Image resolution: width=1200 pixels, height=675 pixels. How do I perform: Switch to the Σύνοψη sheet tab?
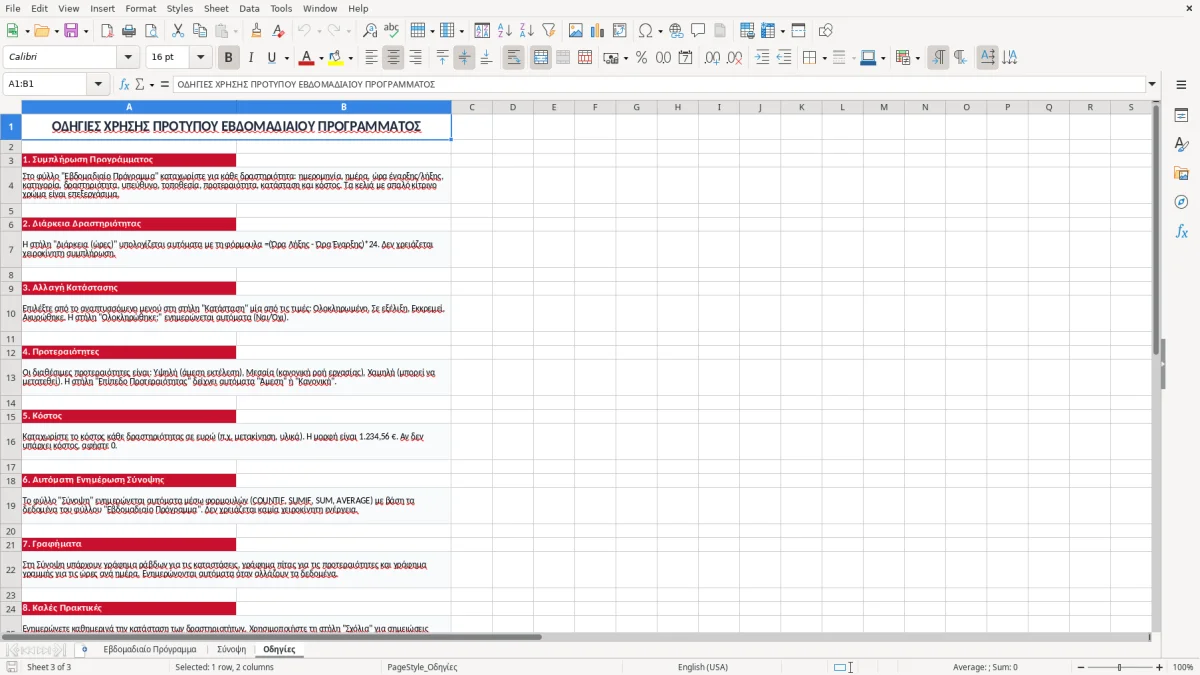231,650
